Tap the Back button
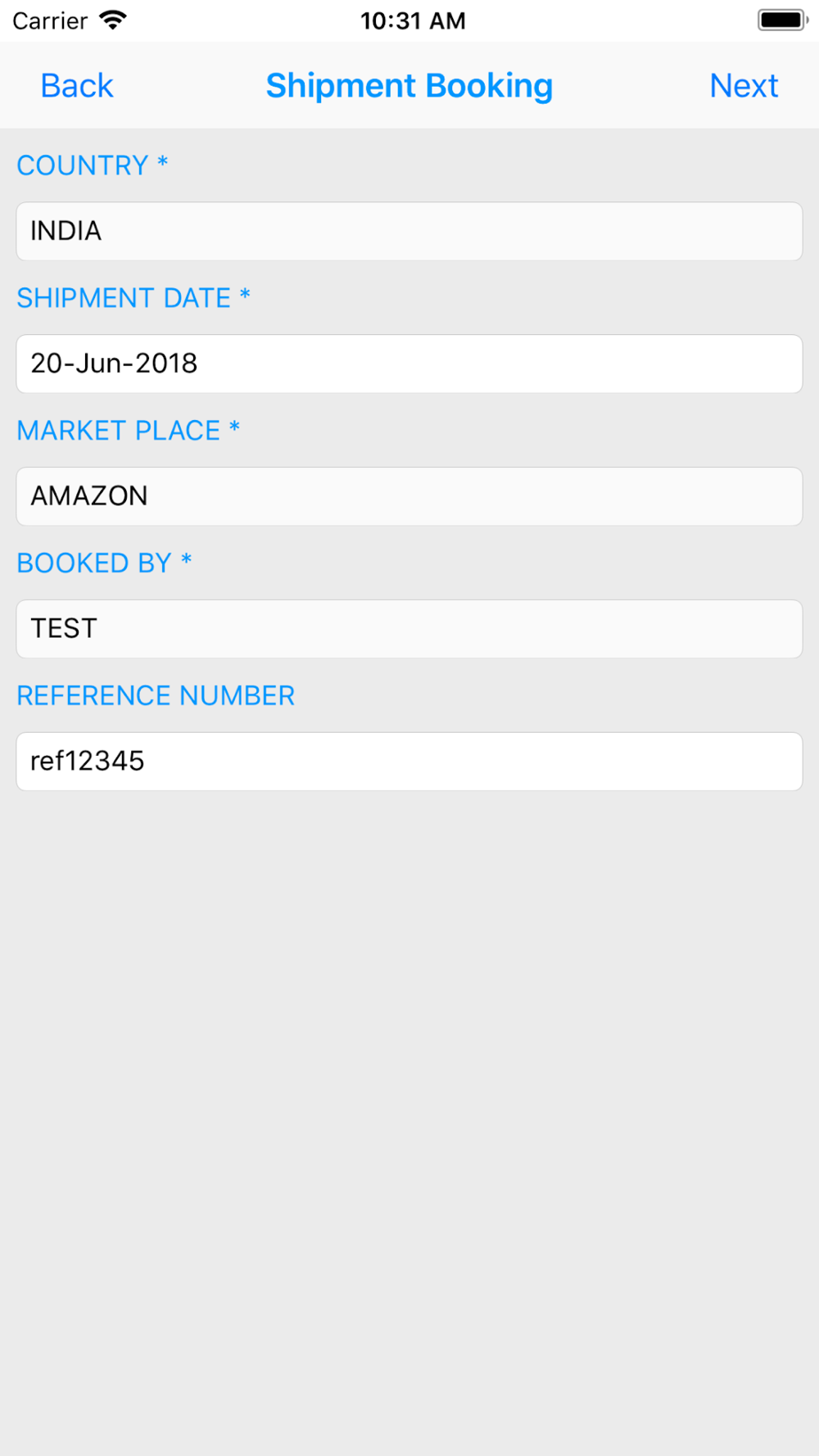Viewport: 819px width, 1456px height. 77,86
